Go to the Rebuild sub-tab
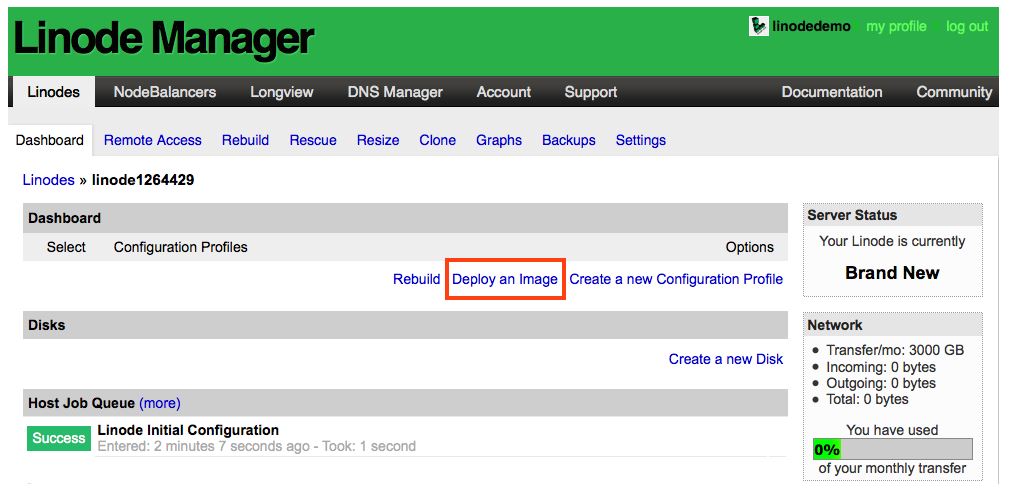Viewport: 1016px width, 504px height. 245,140
